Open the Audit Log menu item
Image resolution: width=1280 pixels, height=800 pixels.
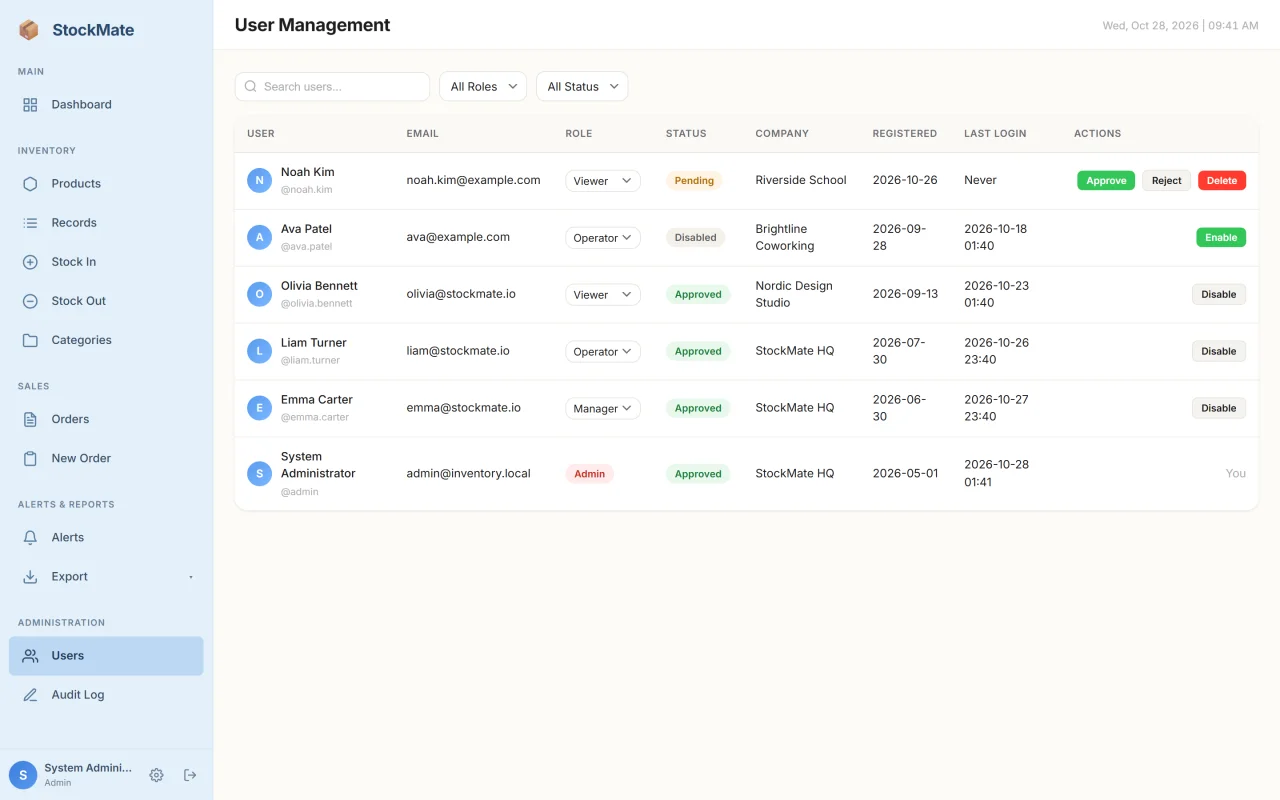coord(106,694)
